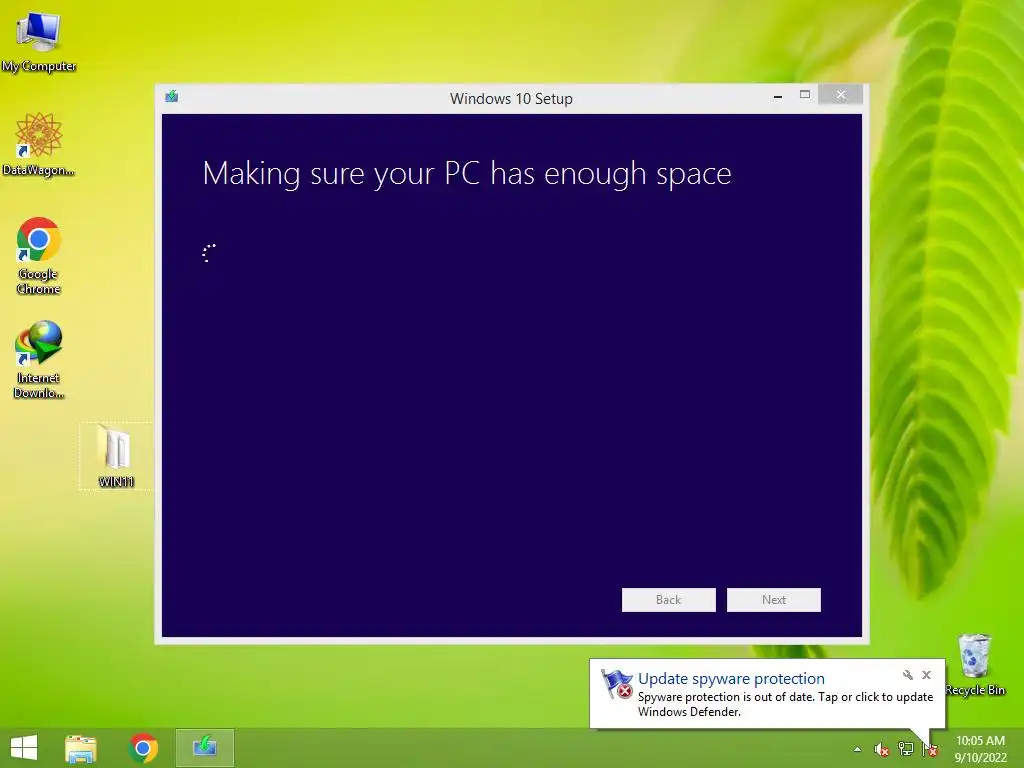1024x768 pixels.
Task: Minimize the Windows 10 Setup window
Action: (777, 96)
